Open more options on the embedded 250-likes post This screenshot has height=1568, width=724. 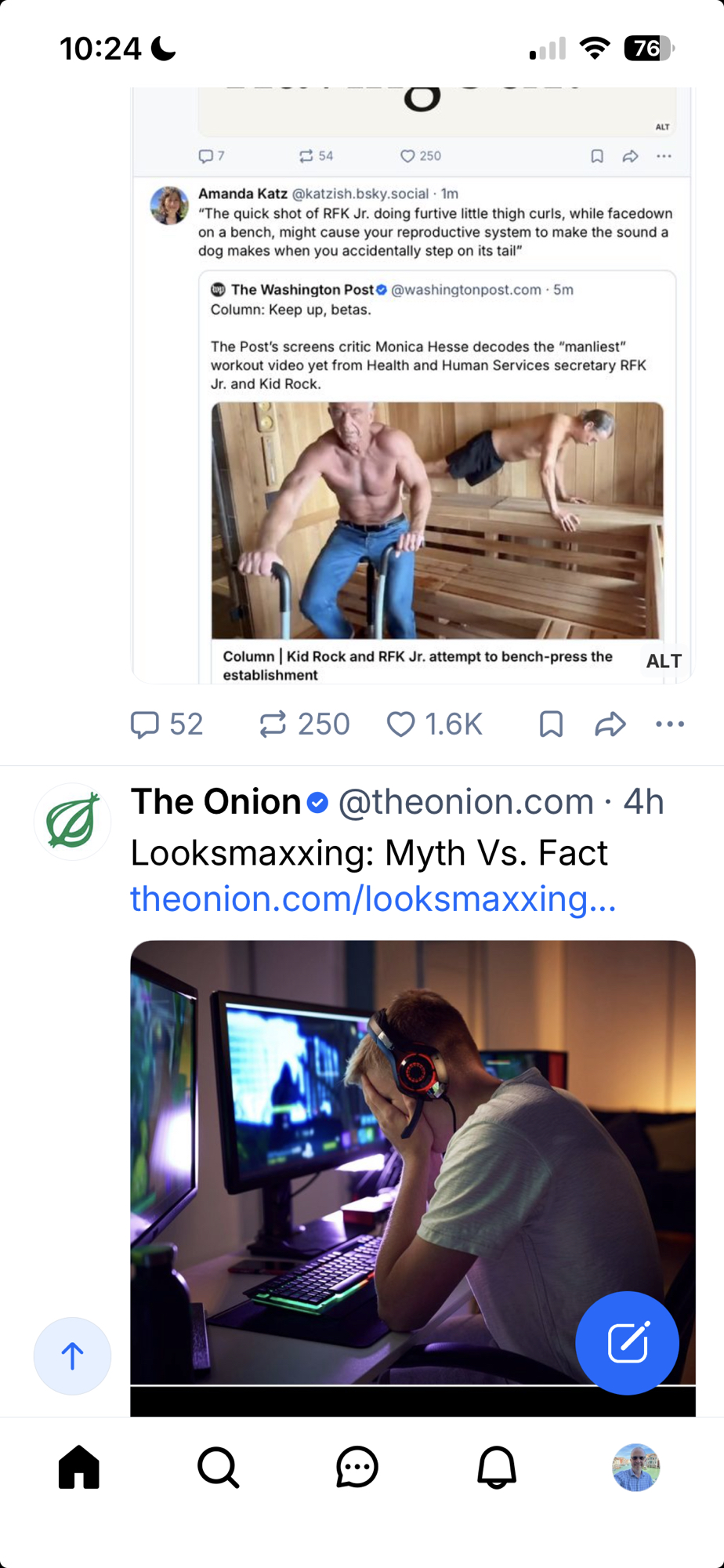664,156
